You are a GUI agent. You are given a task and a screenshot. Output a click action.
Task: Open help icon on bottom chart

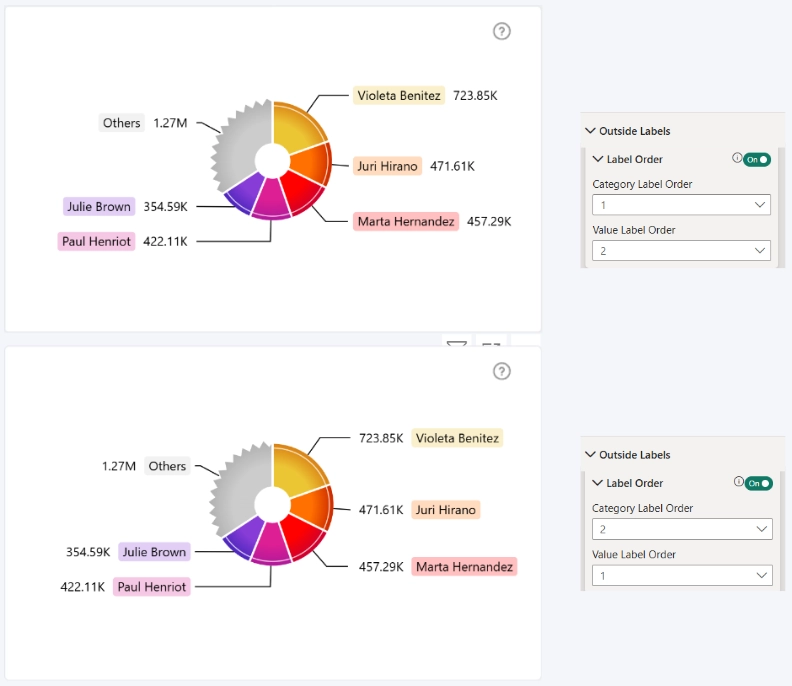[502, 371]
